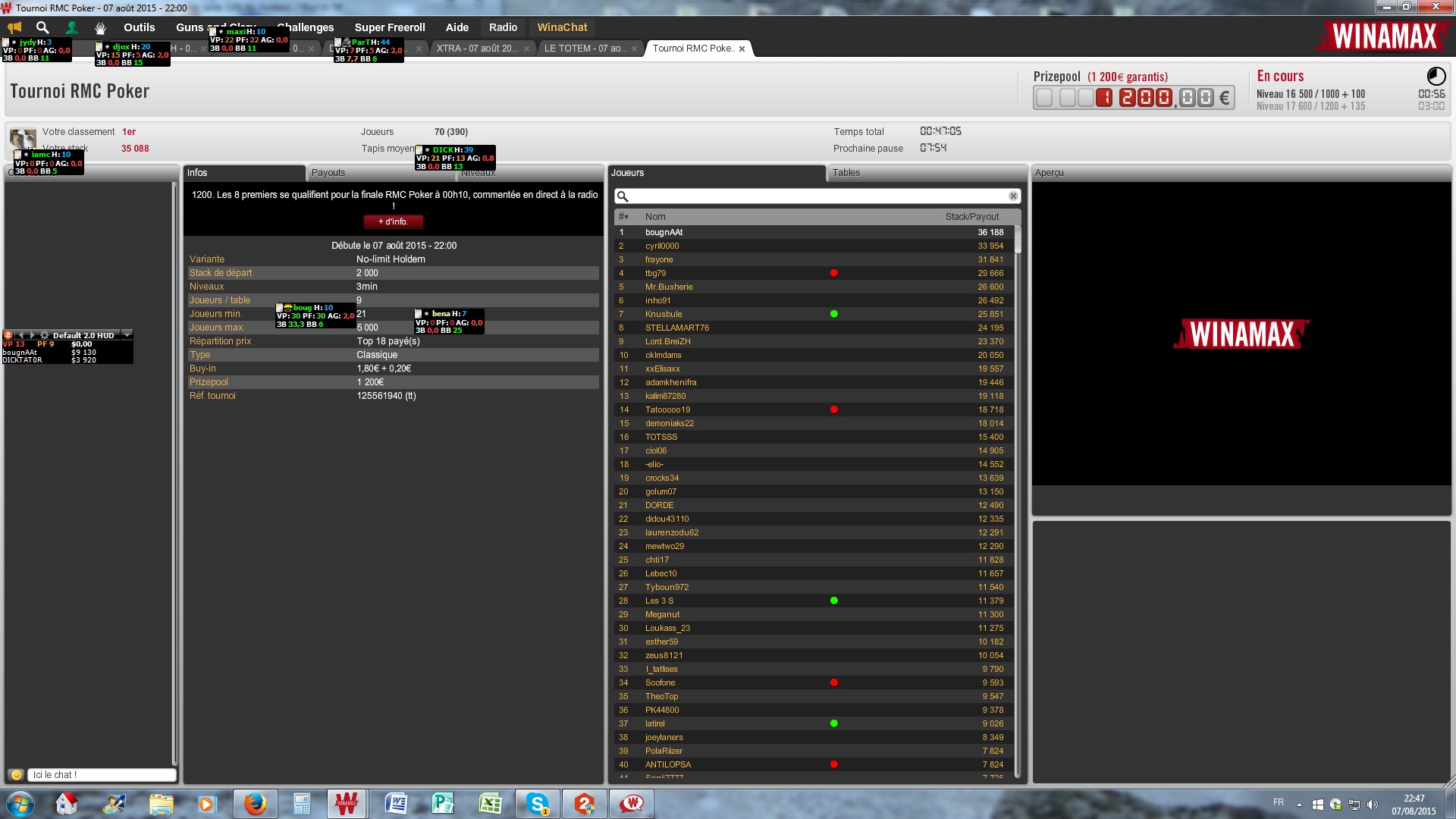Open the Outils menu
The height and width of the screenshot is (819, 1456).
point(139,27)
